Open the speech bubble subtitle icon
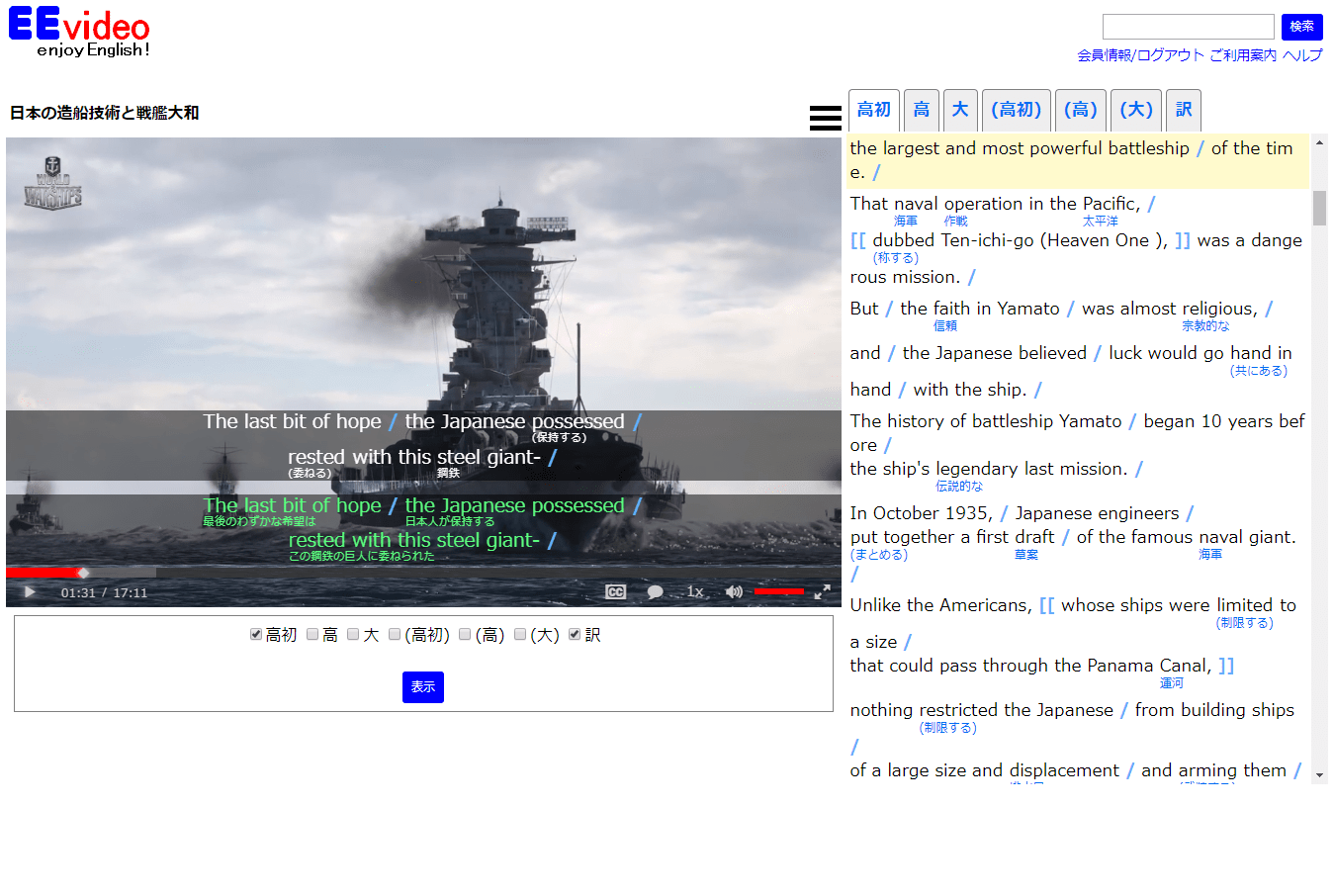1334x896 pixels. [655, 591]
